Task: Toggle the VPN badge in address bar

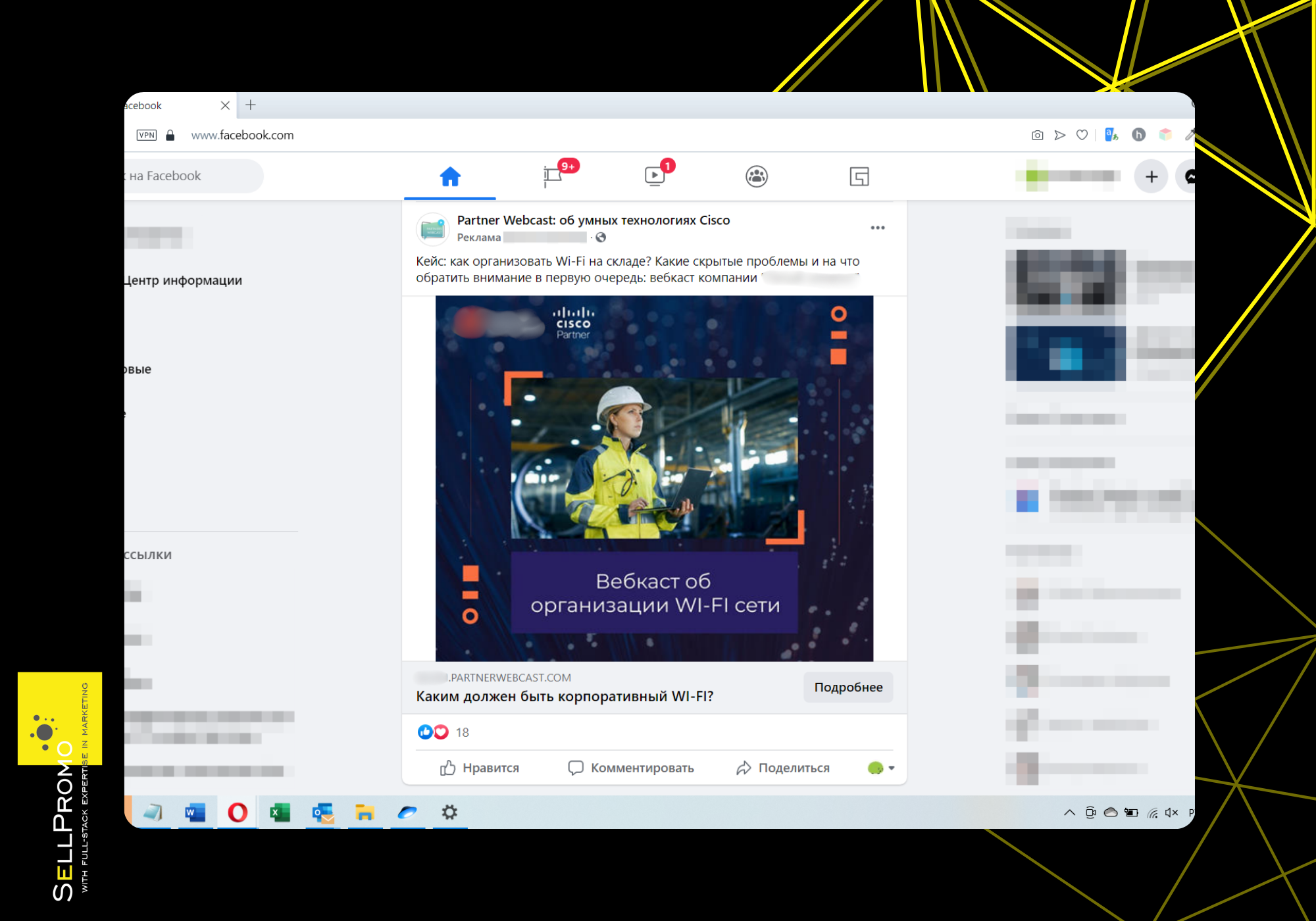Action: (x=146, y=135)
